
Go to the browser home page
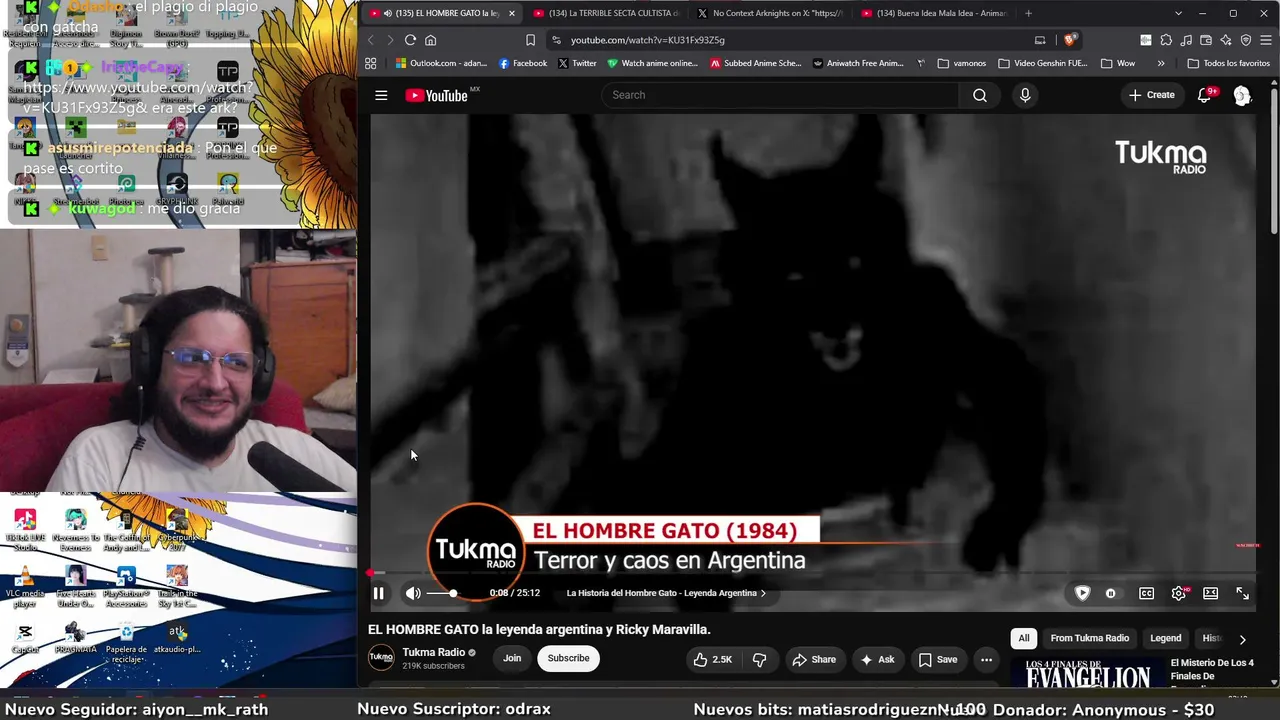point(431,40)
